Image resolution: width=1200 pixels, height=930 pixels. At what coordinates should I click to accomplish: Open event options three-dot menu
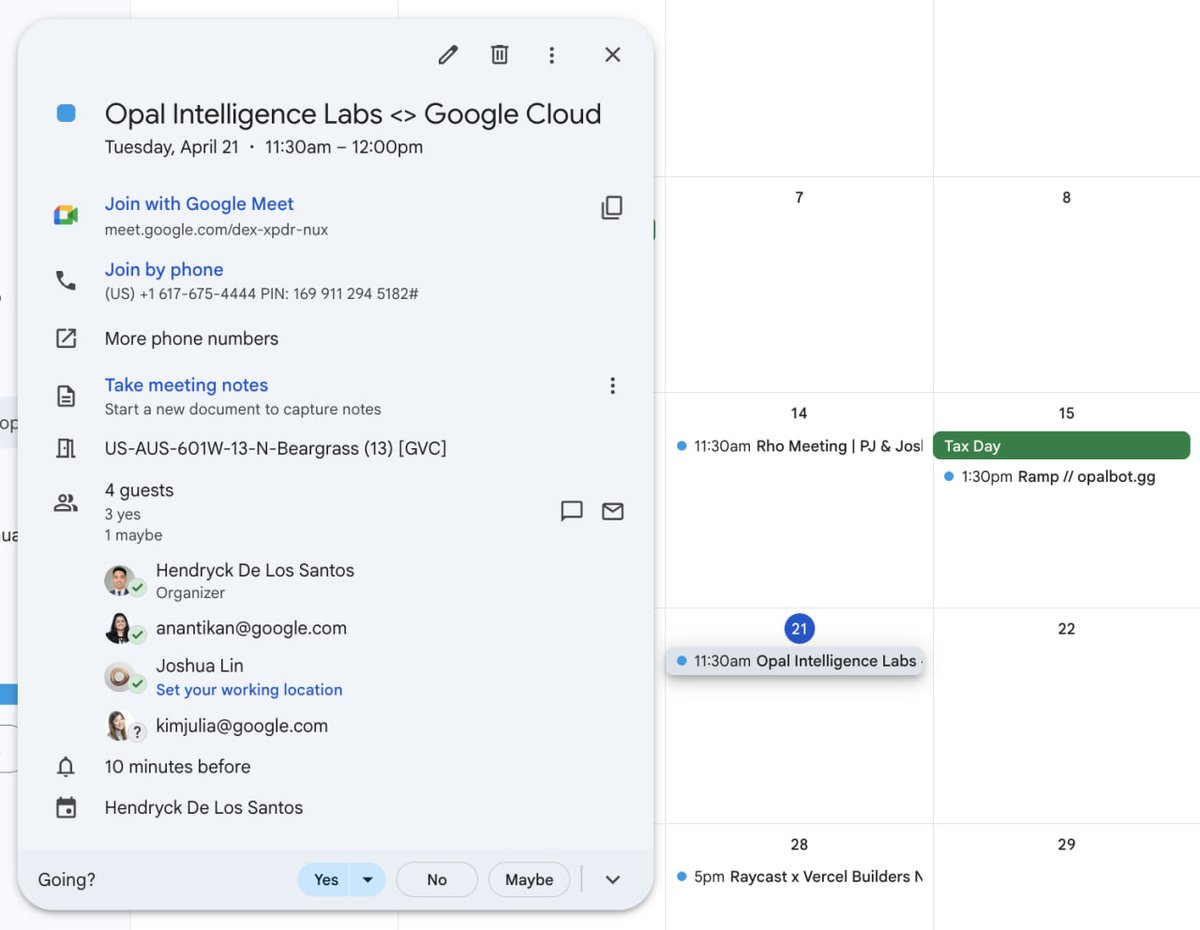click(551, 55)
